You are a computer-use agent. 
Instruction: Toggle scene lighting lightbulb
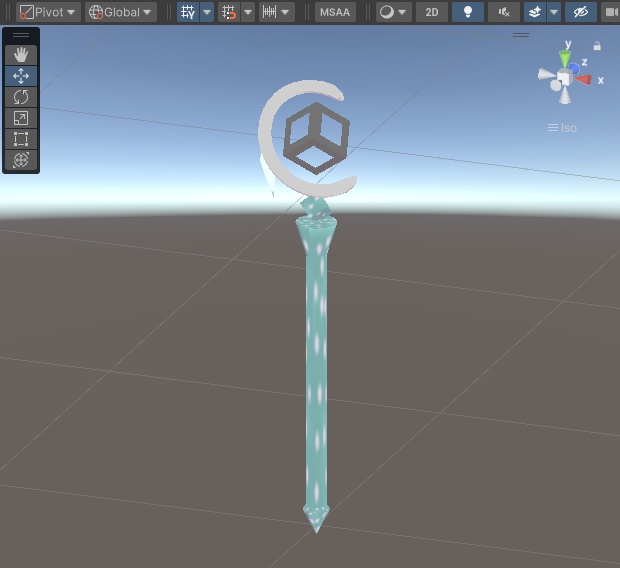pos(468,12)
